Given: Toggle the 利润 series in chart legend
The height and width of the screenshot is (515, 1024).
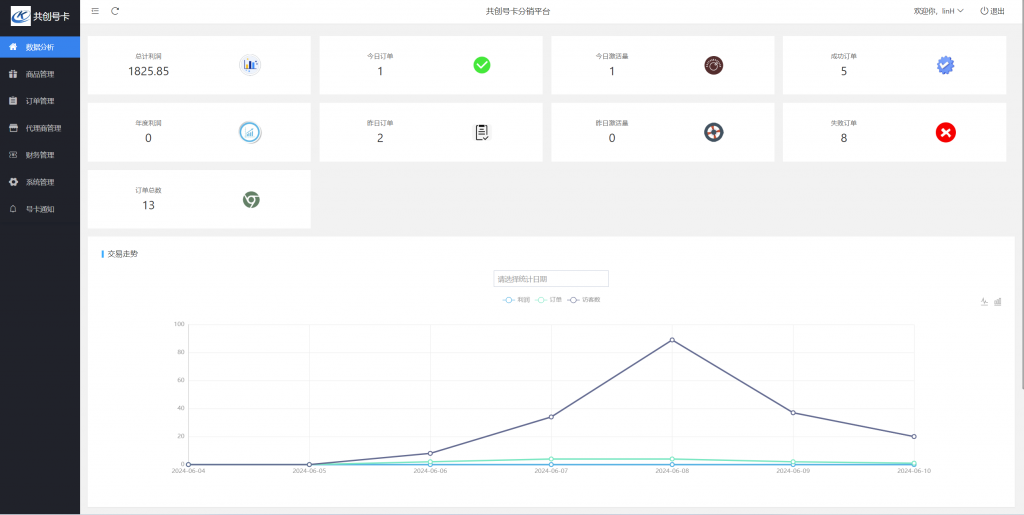Looking at the screenshot, I should 517,300.
